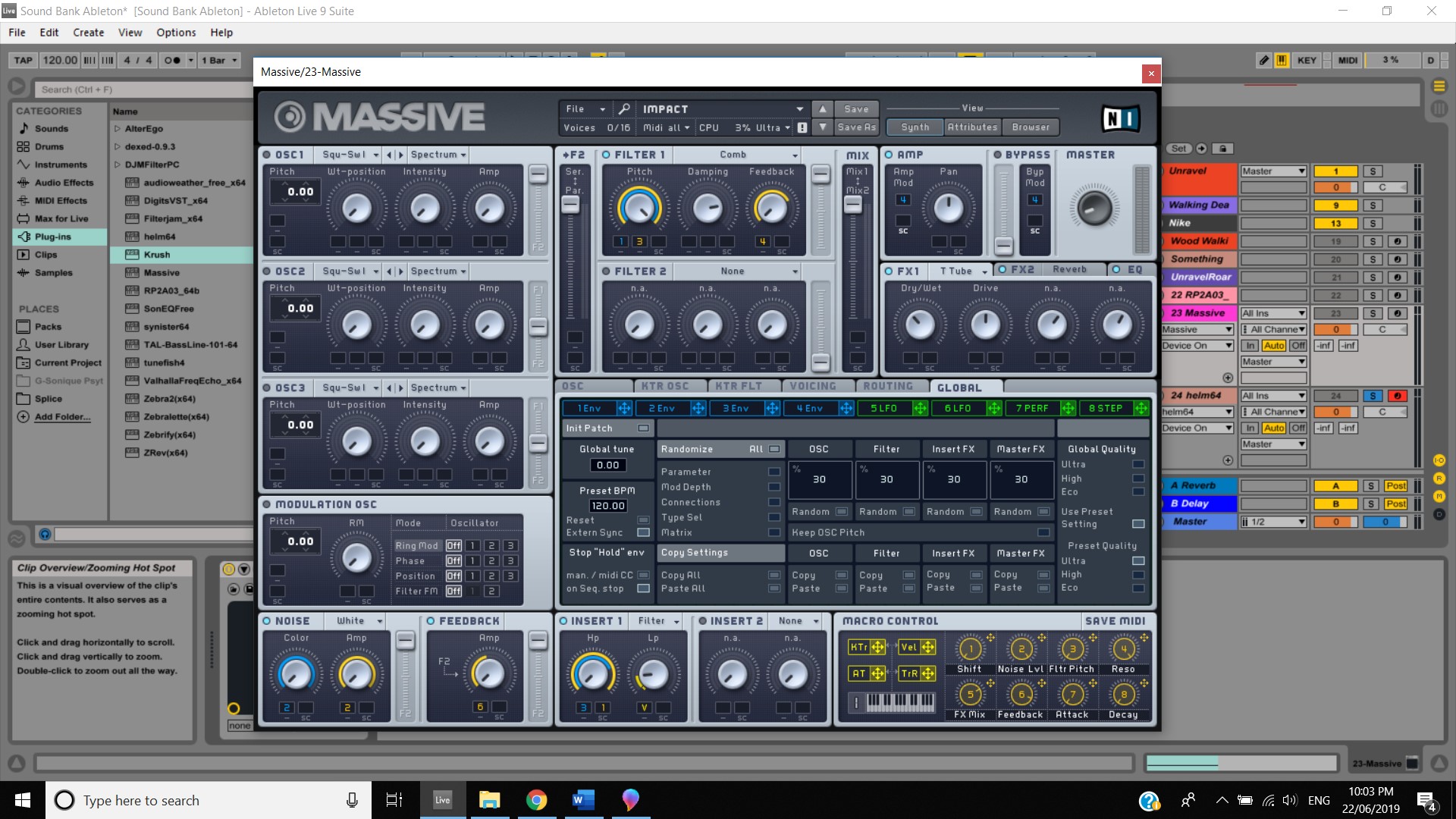Screen dimensions: 1456x819
Task: Select Drums category in browser
Action: tap(49, 146)
